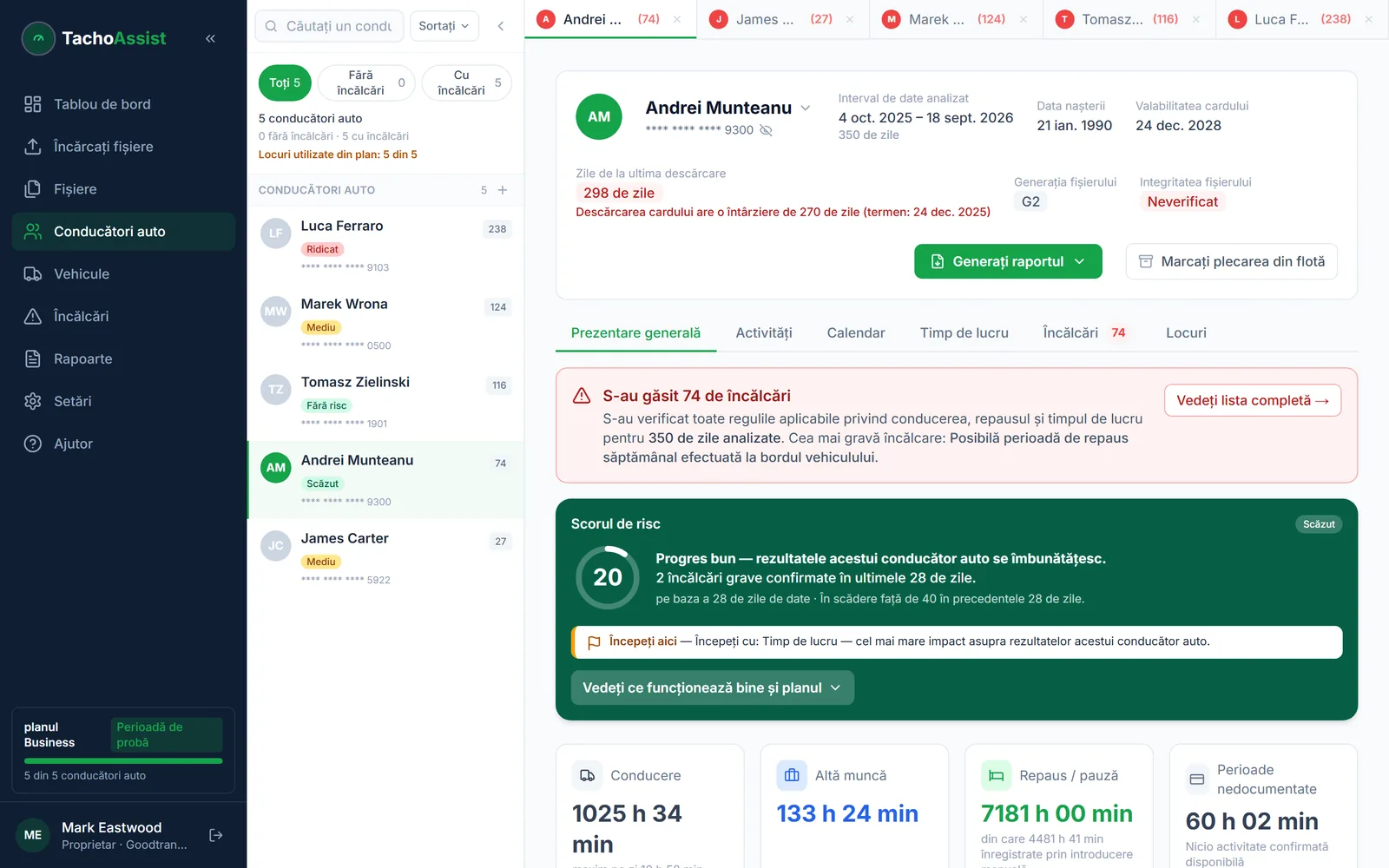Screen dimensions: 1389x868
Task: Expand the Andrei Munteanu name chevron
Action: click(x=806, y=108)
